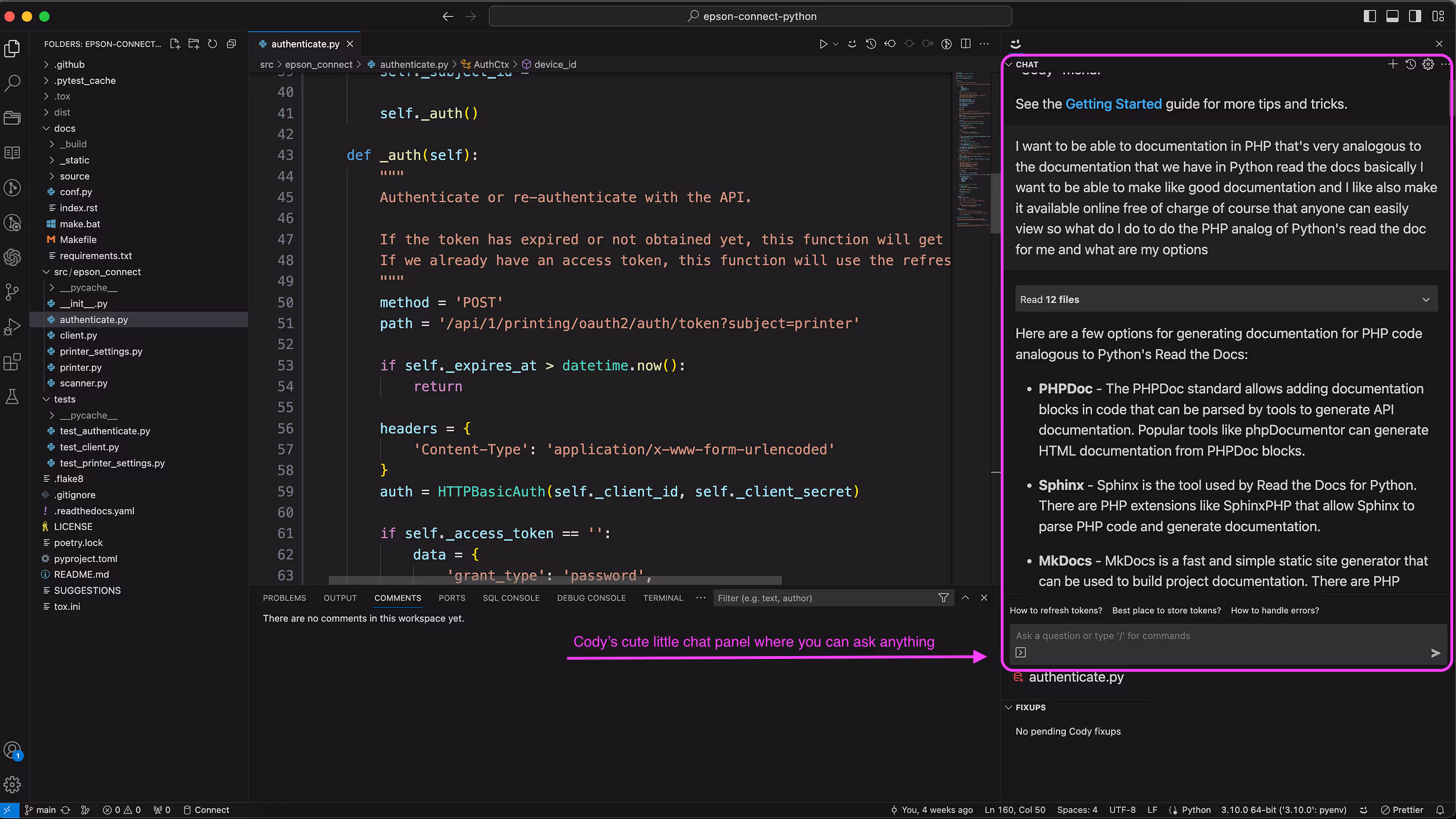Image resolution: width=1456 pixels, height=819 pixels.
Task: Open the Source Control branch icon in the activity bar
Action: click(x=12, y=292)
